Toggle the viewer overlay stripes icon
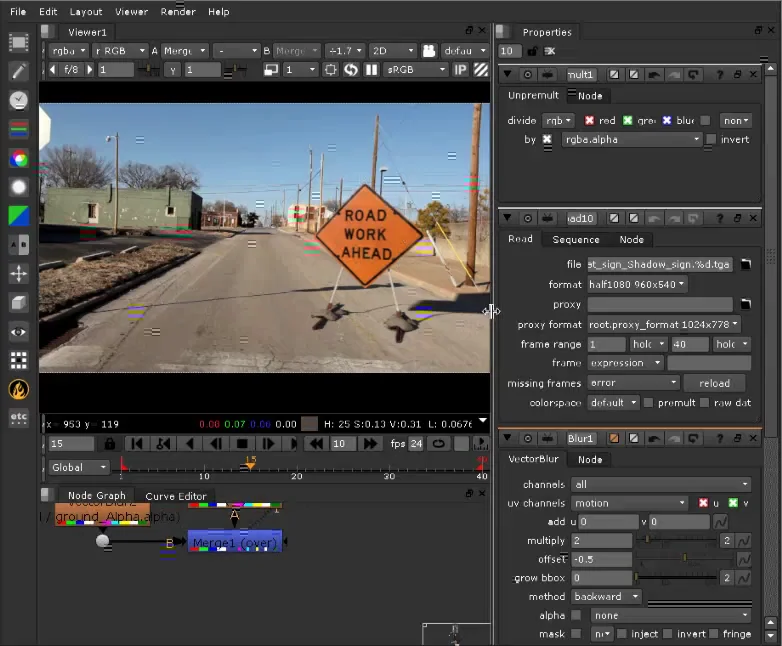This screenshot has height=646, width=782. [481, 70]
